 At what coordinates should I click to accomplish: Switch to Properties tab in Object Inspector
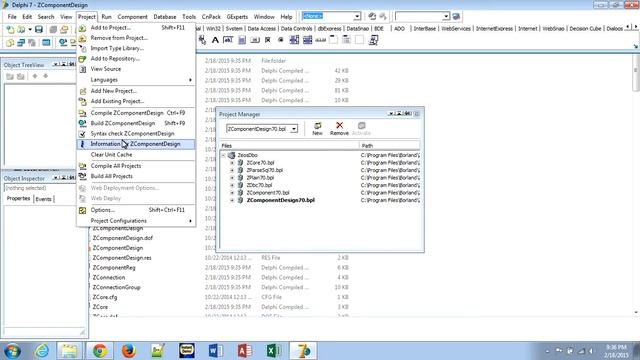coord(18,198)
